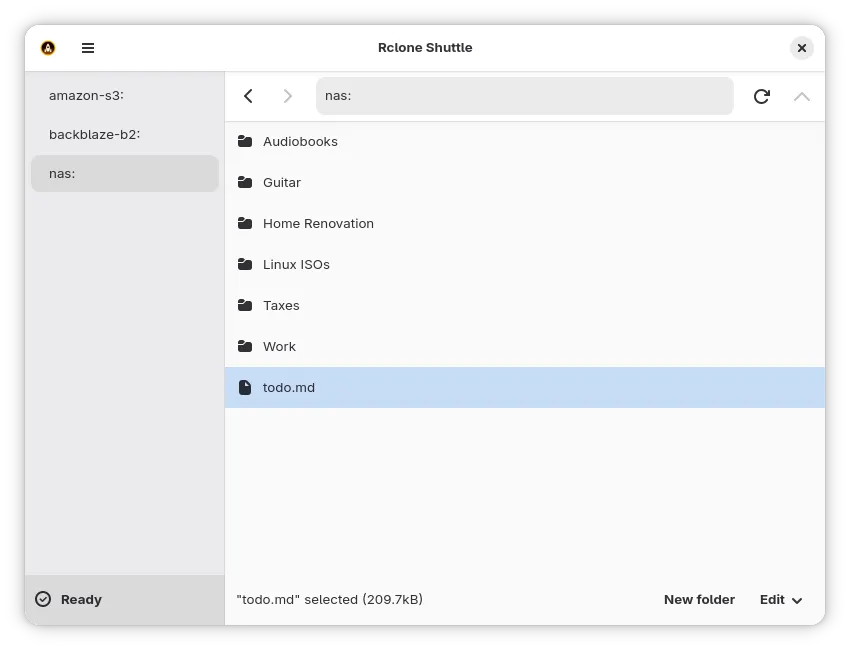Focus the path field showing nas:

(x=525, y=96)
